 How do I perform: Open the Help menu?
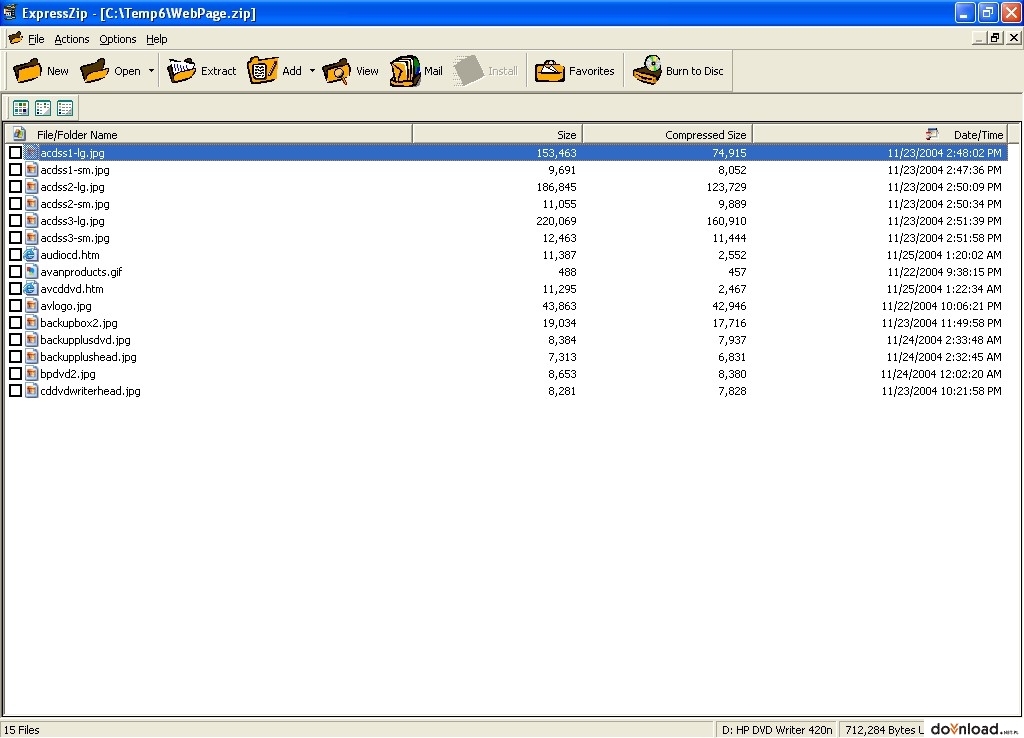pyautogui.click(x=157, y=39)
